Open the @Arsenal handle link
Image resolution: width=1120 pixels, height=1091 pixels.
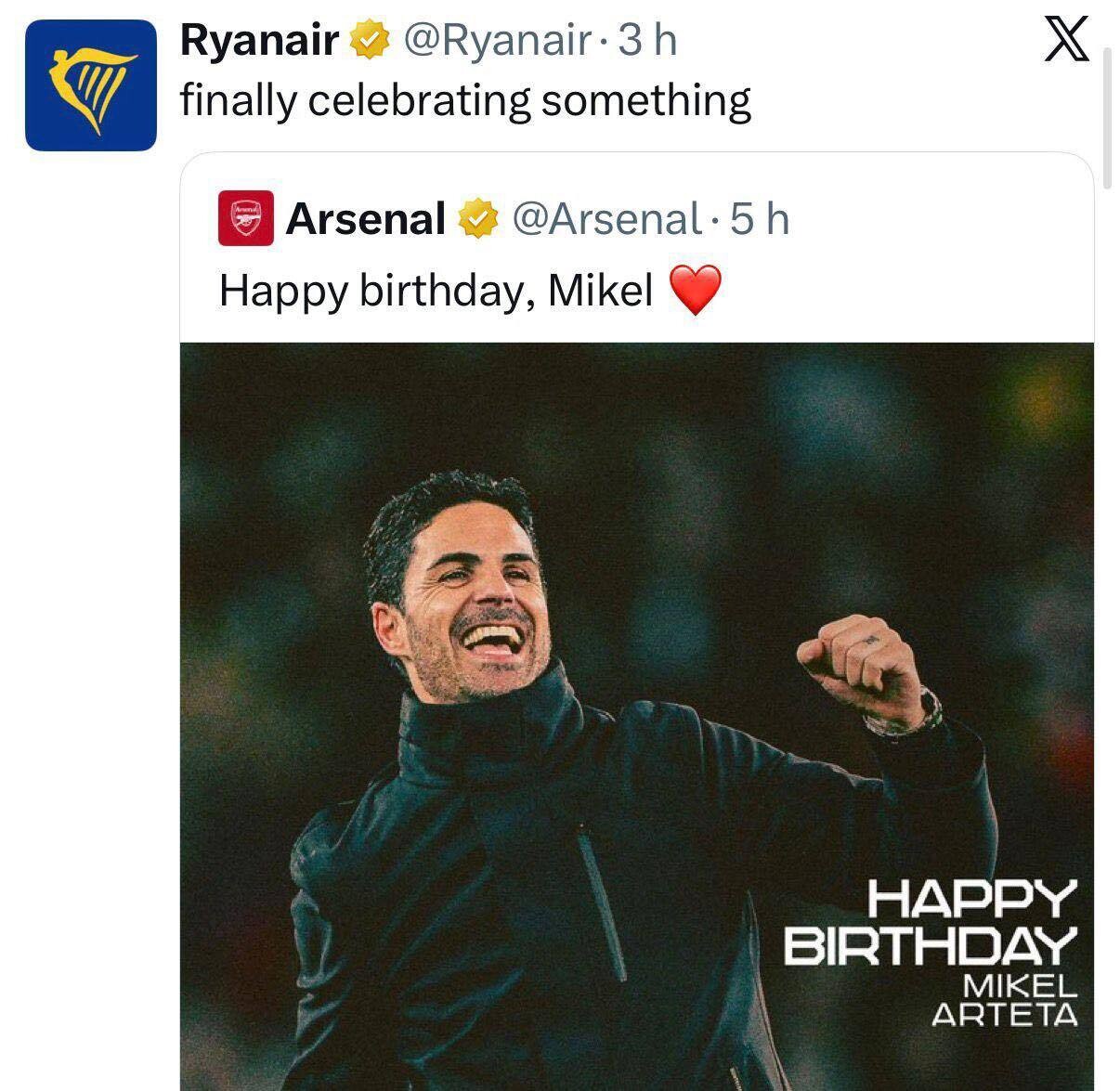606,219
